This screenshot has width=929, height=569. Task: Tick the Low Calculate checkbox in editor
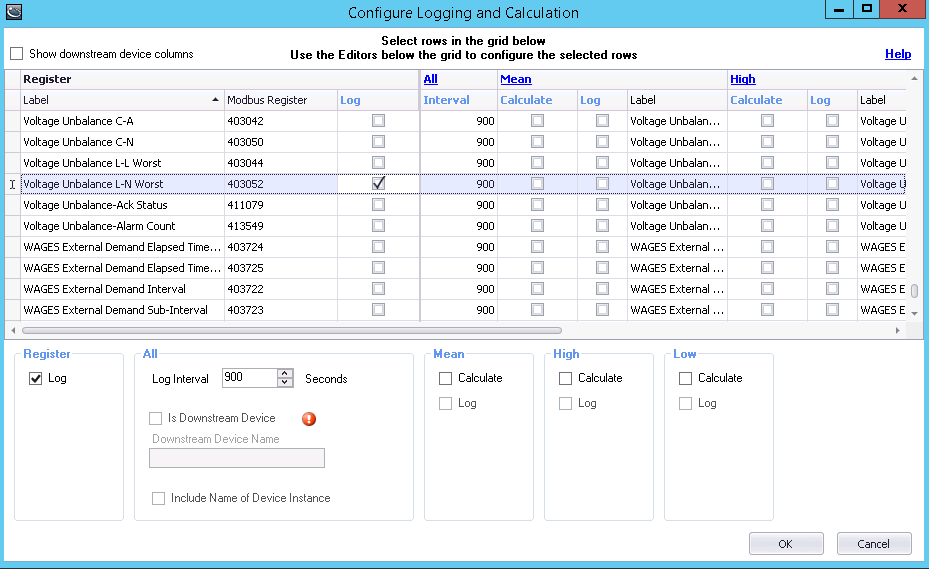[x=685, y=378]
